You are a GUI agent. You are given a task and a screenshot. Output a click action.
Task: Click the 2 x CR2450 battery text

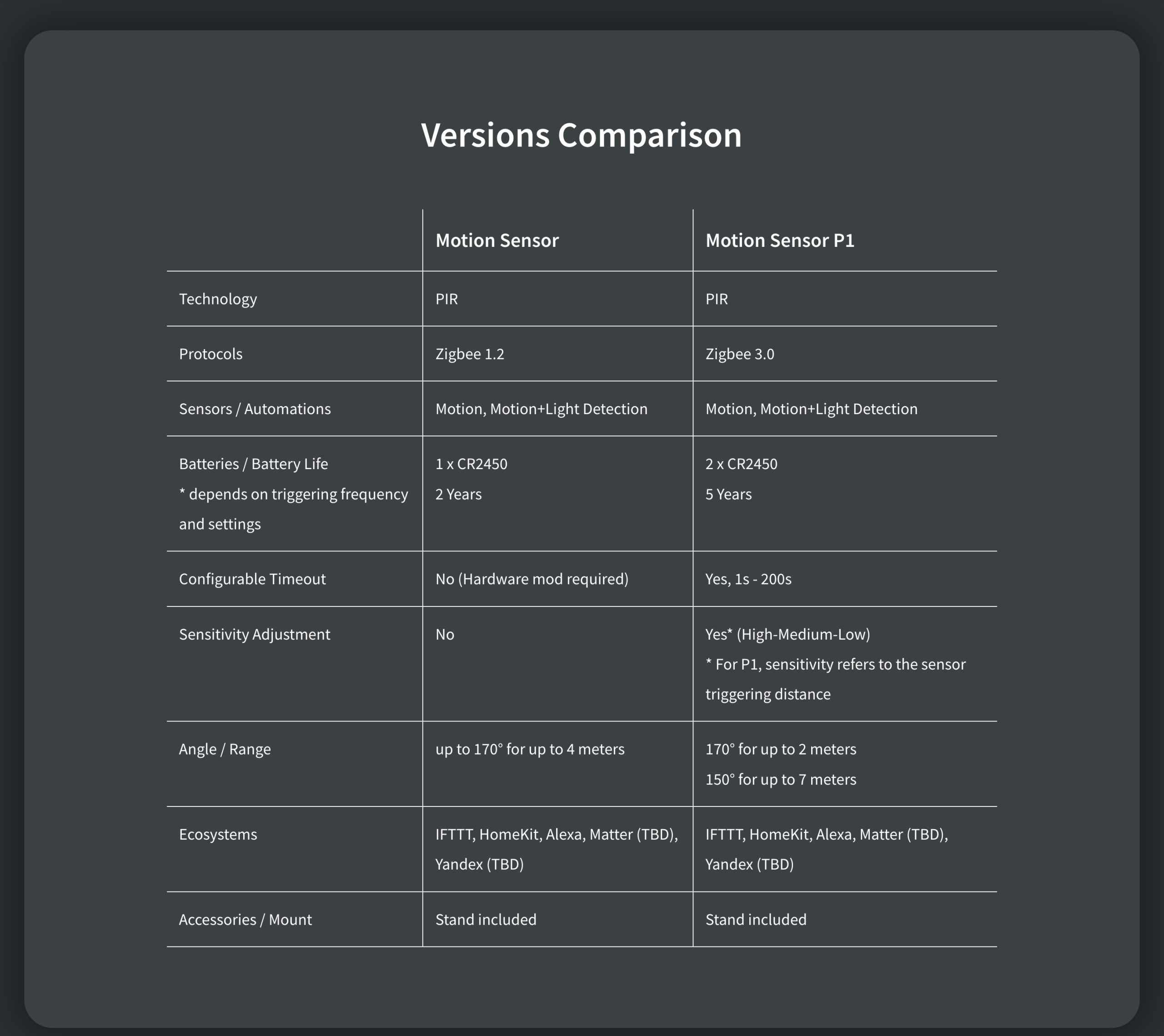[741, 464]
